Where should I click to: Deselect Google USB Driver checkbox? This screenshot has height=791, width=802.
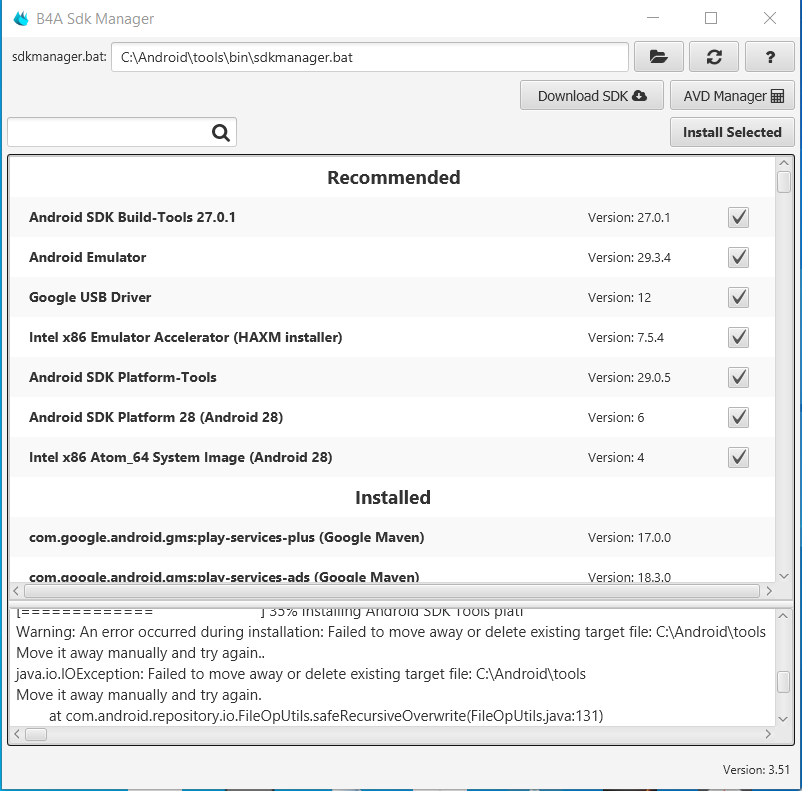tap(738, 297)
